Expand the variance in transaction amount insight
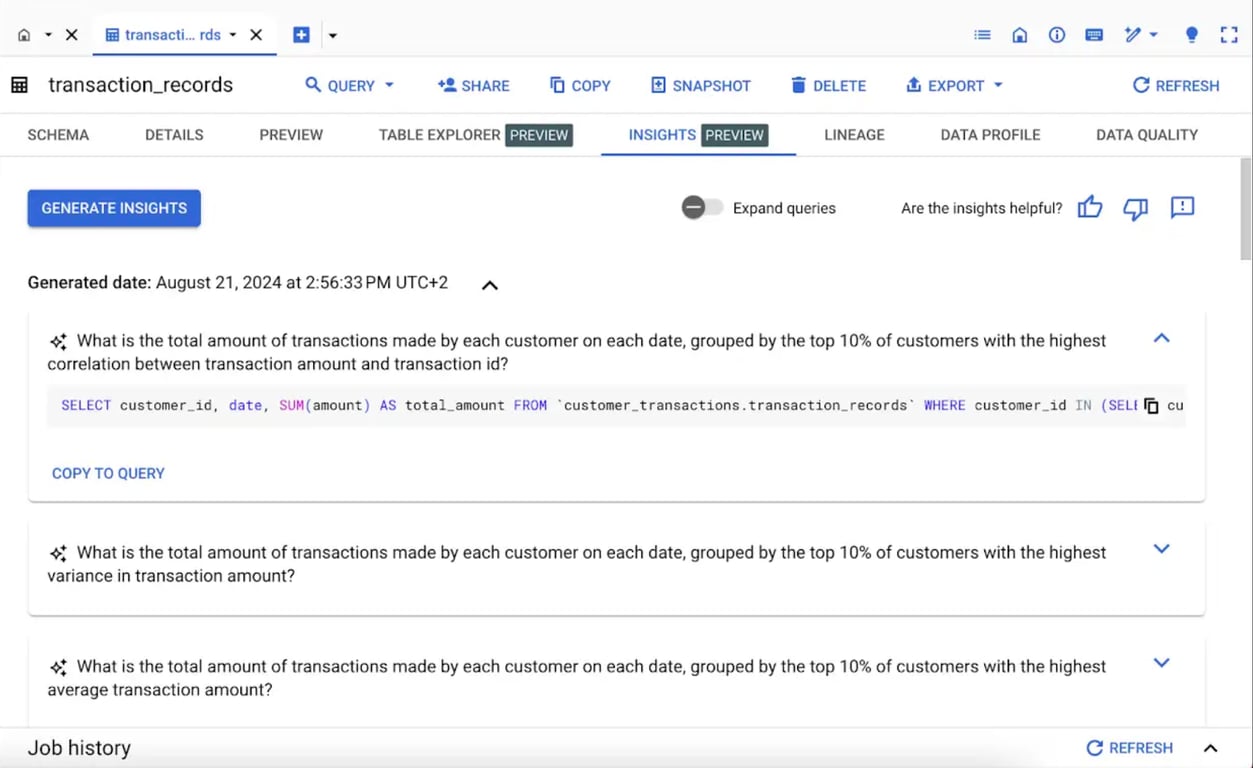This screenshot has height=768, width=1253. click(1161, 549)
